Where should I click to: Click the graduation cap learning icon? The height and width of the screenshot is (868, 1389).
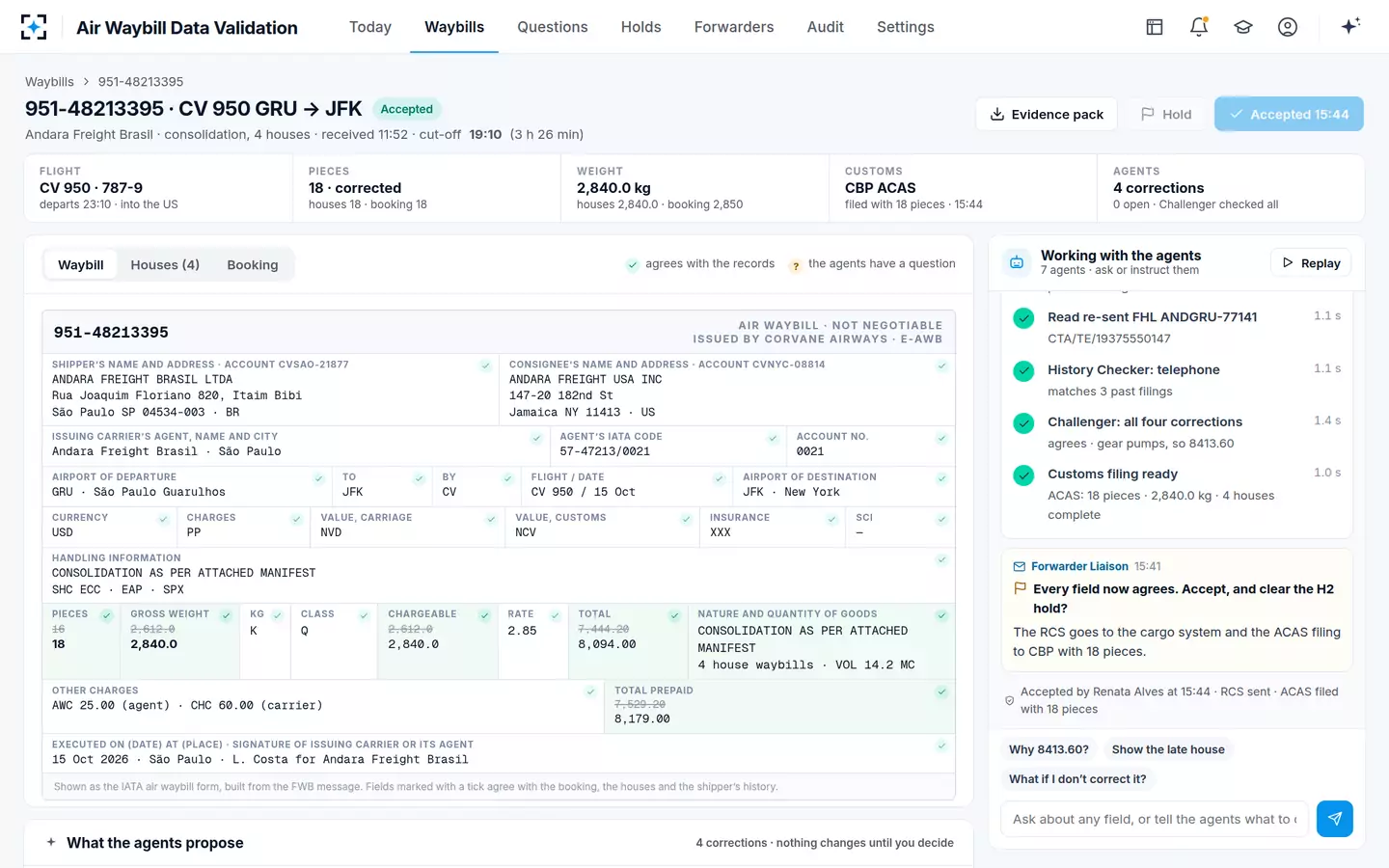(1243, 27)
